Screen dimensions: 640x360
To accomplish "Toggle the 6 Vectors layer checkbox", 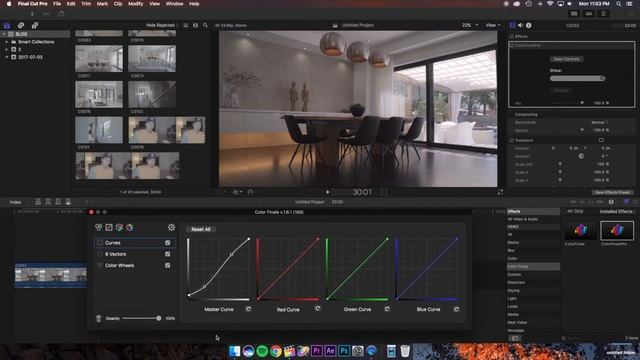I will (x=167, y=254).
